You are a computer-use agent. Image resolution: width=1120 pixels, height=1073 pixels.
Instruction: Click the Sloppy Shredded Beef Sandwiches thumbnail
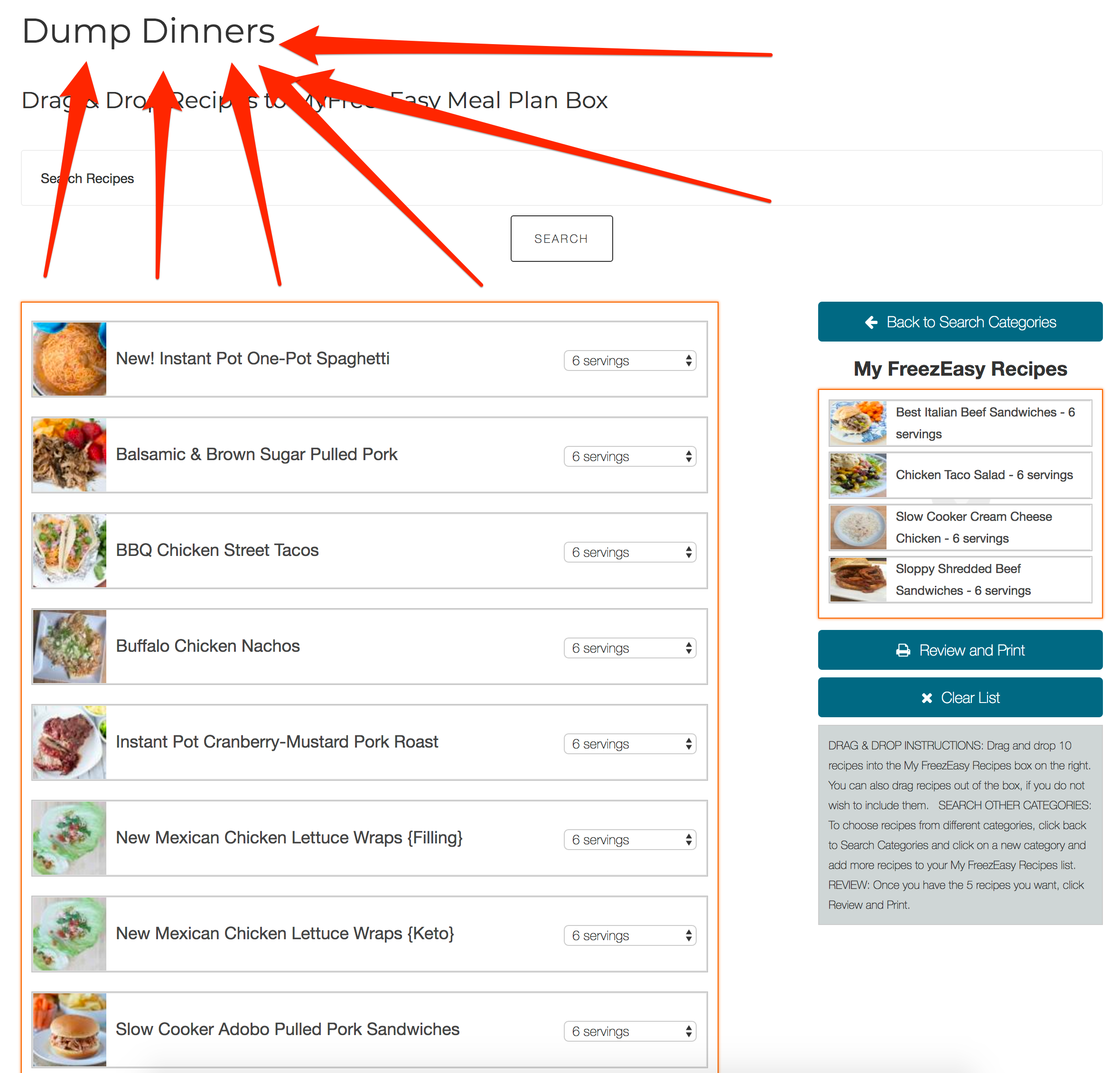click(x=859, y=580)
